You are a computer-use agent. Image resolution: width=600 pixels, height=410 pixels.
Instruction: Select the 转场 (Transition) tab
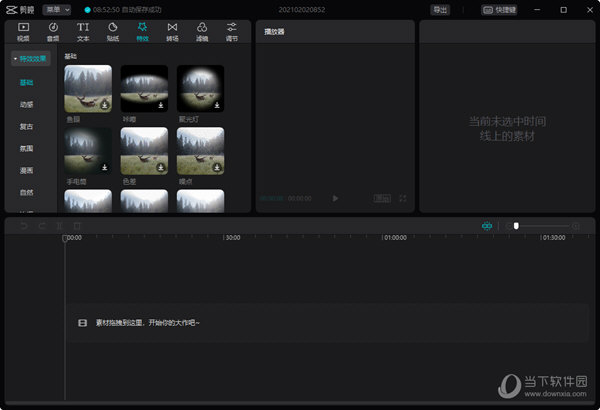(173, 30)
